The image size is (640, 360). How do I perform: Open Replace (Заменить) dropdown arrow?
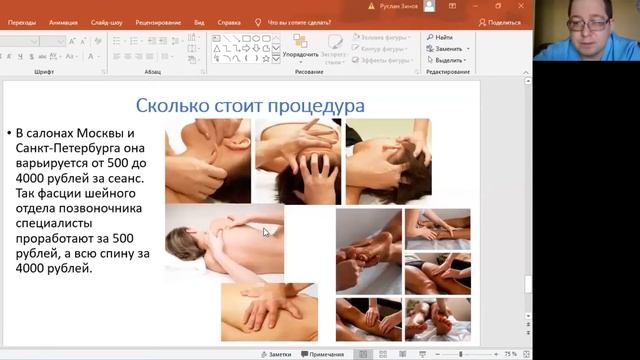point(468,49)
